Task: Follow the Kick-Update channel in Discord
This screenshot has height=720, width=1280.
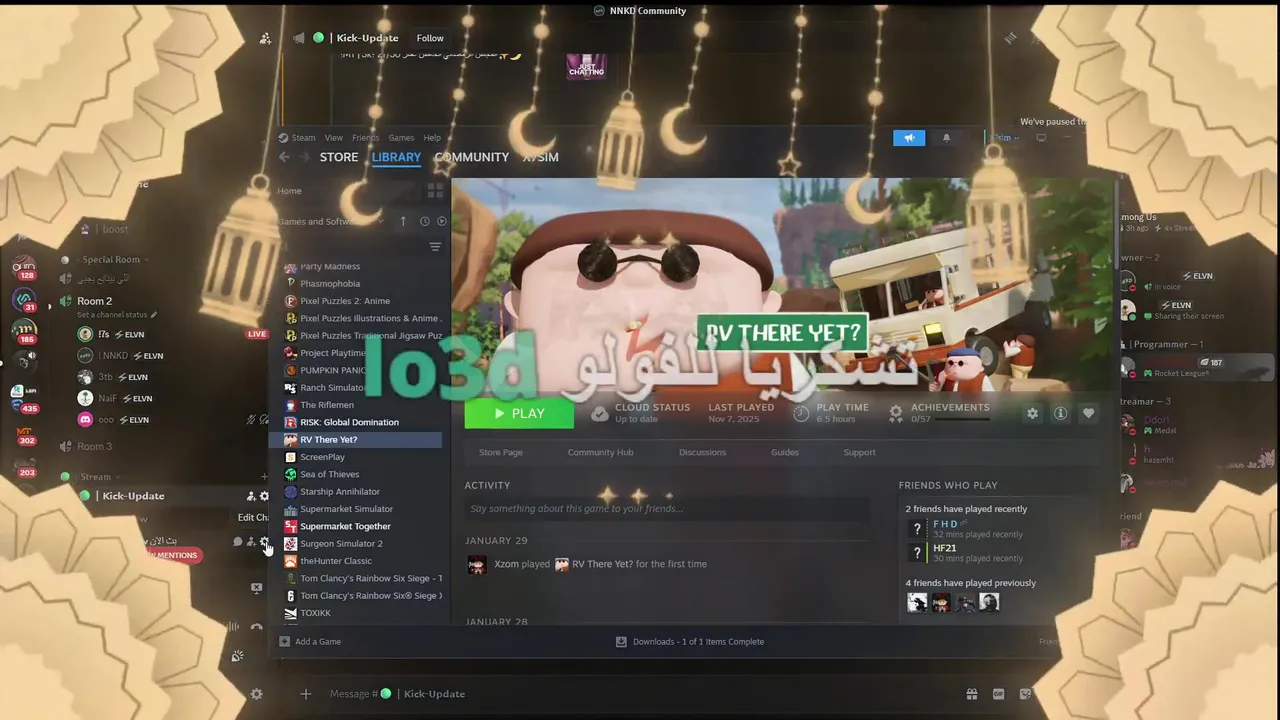Action: point(430,38)
